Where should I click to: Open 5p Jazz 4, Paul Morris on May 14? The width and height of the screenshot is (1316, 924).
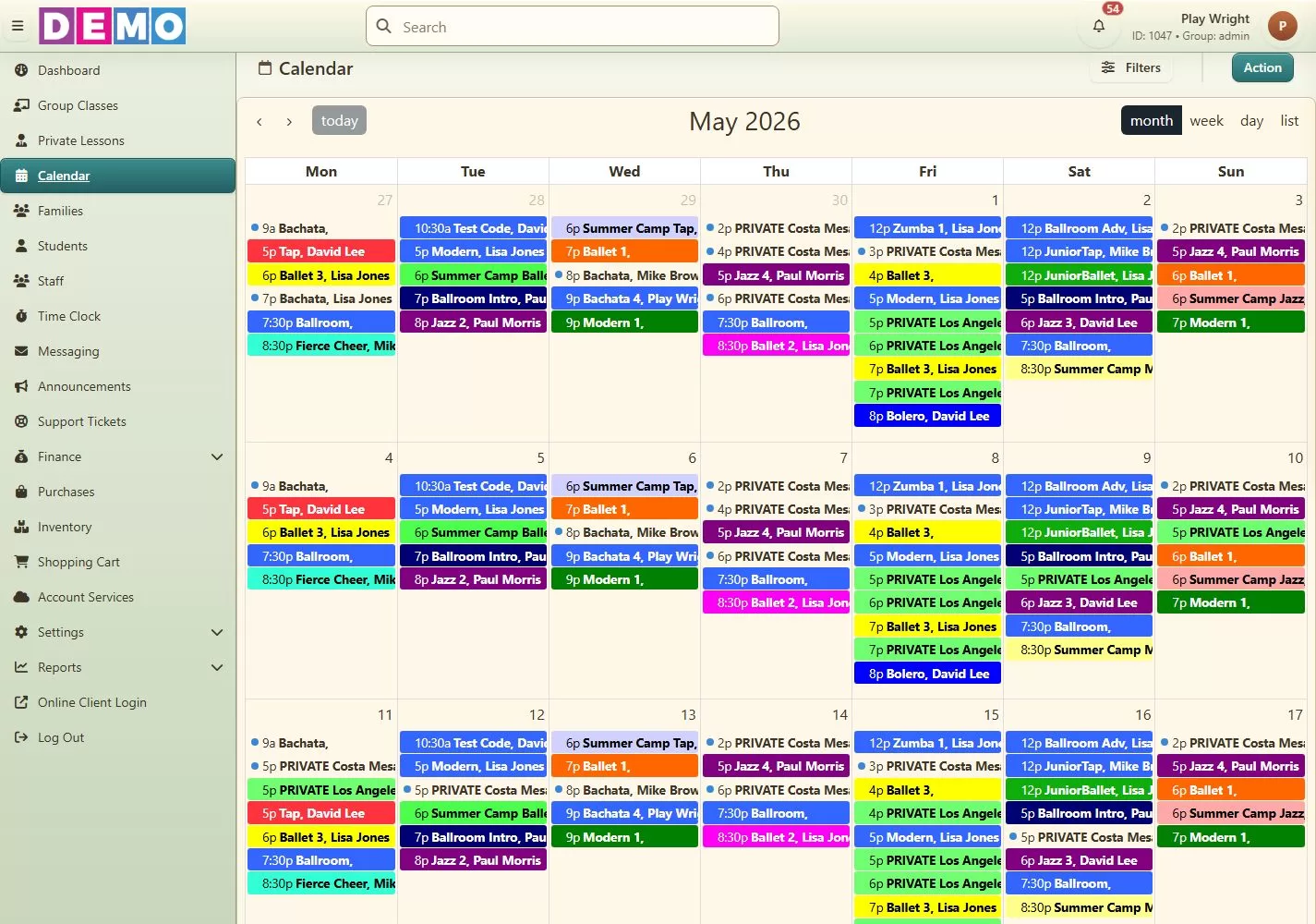coord(777,766)
